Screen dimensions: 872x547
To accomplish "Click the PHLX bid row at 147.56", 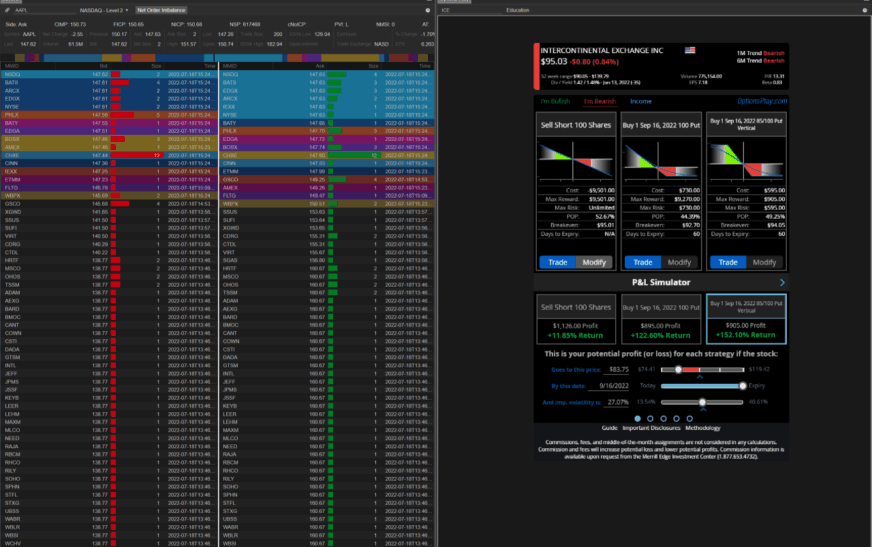I will 109,115.
